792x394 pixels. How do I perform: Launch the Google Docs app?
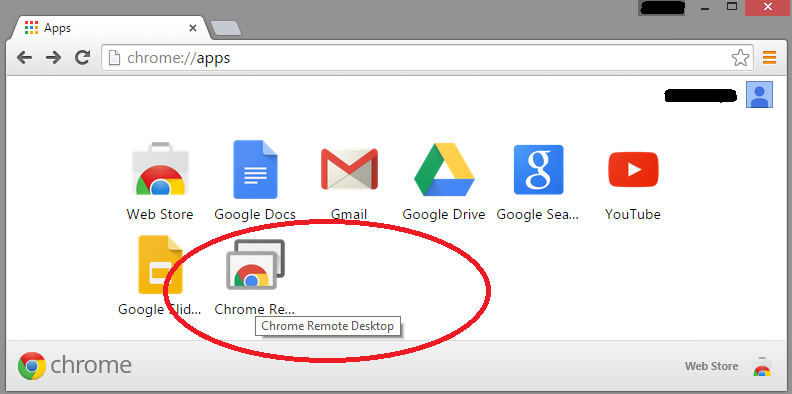[x=255, y=169]
